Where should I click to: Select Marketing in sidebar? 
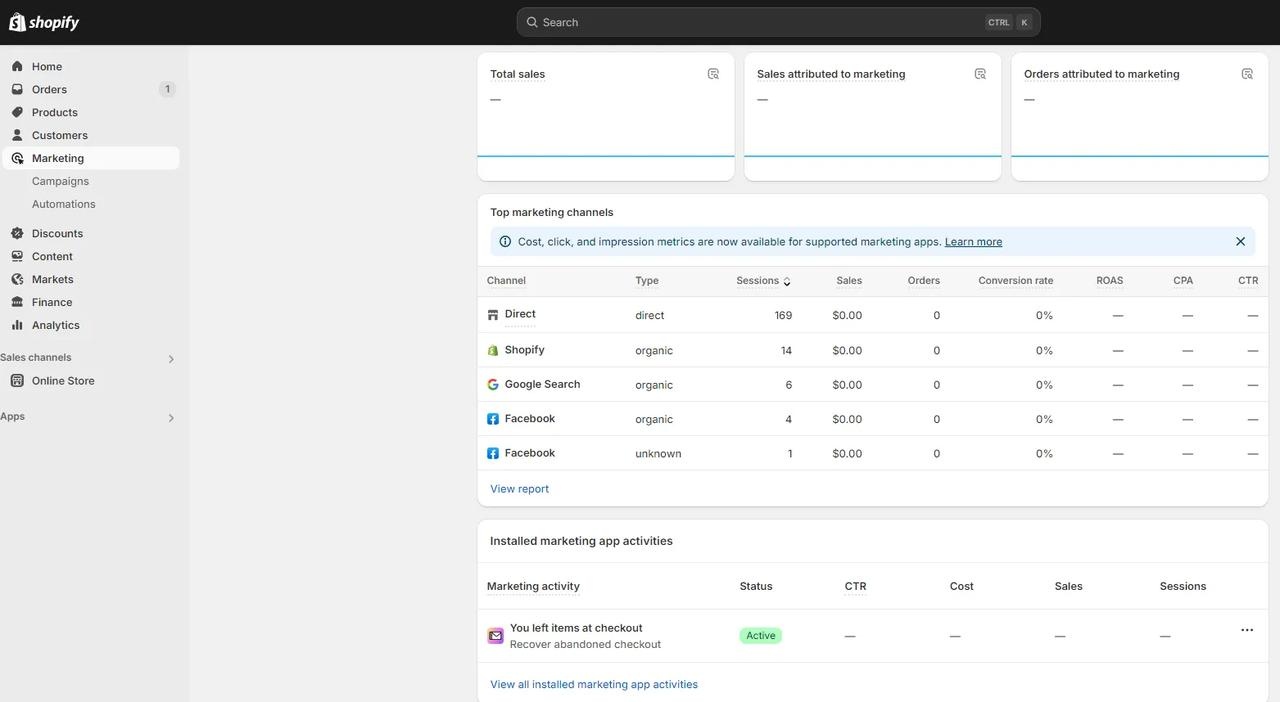pyautogui.click(x=90, y=158)
